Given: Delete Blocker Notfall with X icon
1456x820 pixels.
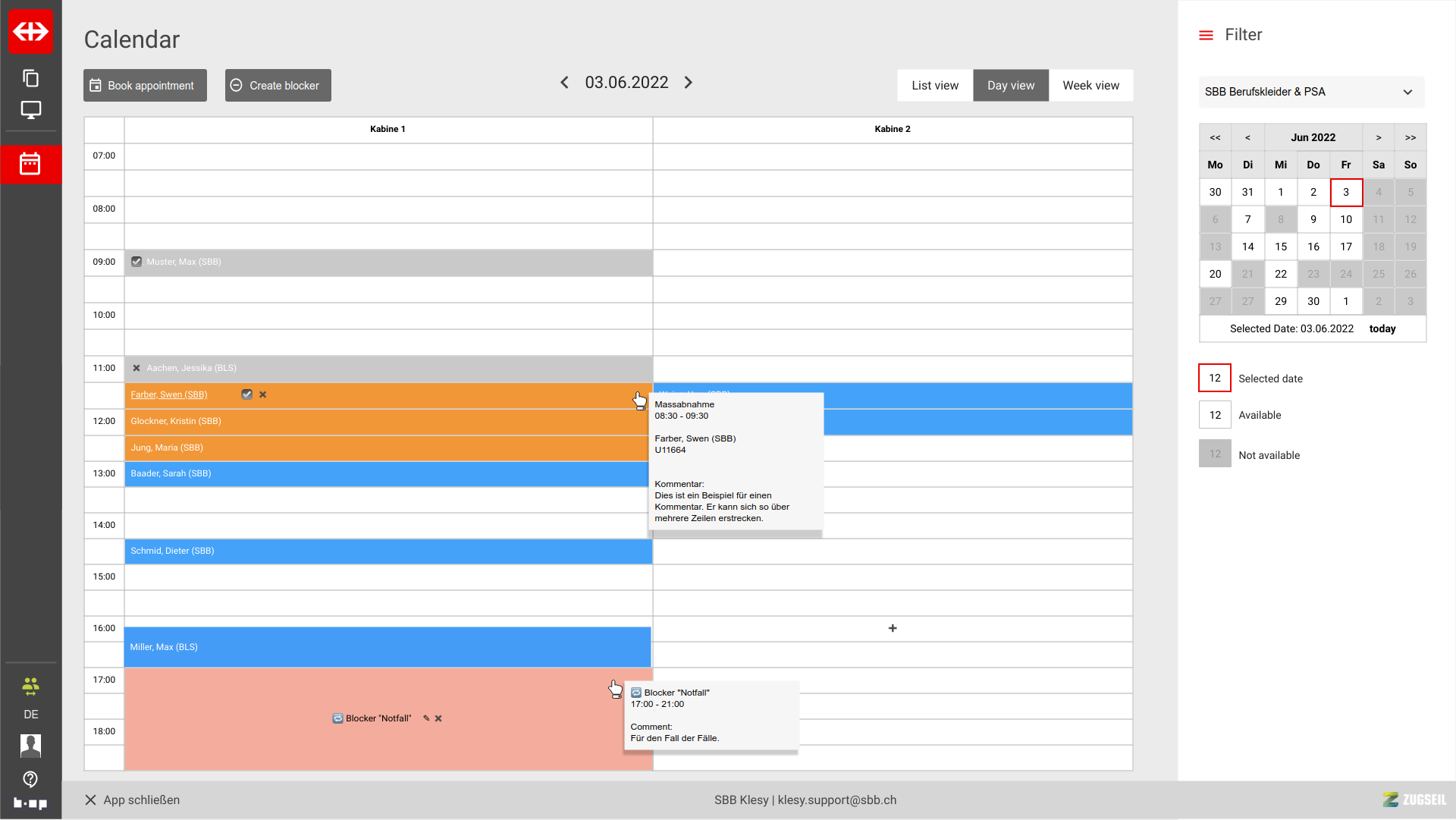Looking at the screenshot, I should pyautogui.click(x=438, y=718).
